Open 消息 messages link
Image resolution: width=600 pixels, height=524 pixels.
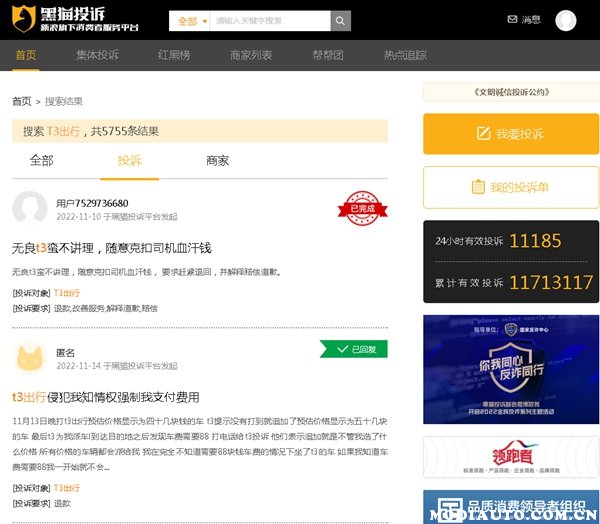531,20
